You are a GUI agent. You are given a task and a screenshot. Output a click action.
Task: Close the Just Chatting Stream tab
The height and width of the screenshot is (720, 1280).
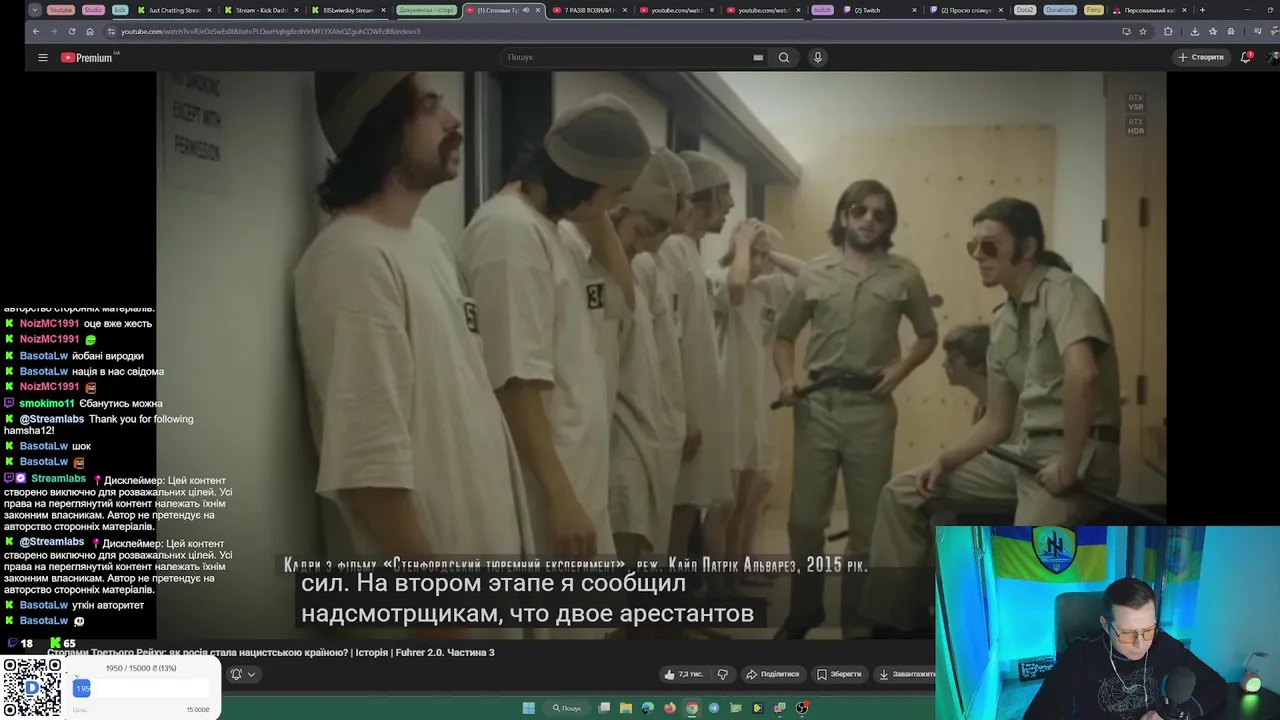209,10
